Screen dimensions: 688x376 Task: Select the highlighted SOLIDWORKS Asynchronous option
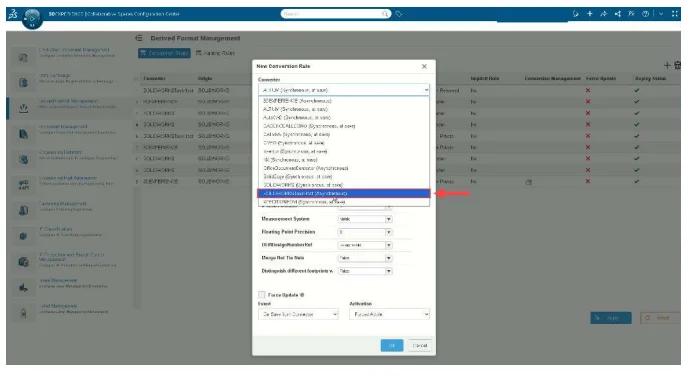click(344, 193)
